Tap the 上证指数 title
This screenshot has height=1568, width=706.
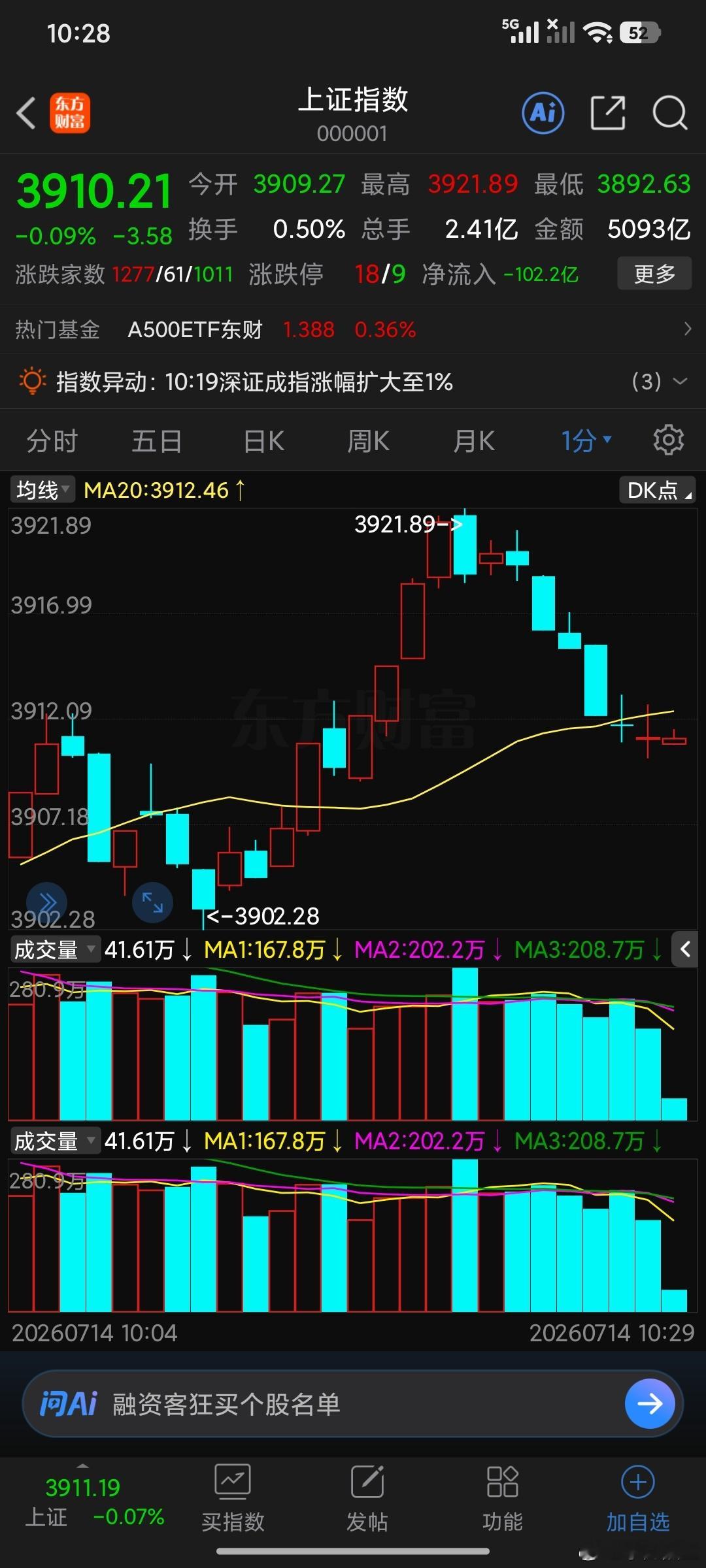click(x=353, y=100)
